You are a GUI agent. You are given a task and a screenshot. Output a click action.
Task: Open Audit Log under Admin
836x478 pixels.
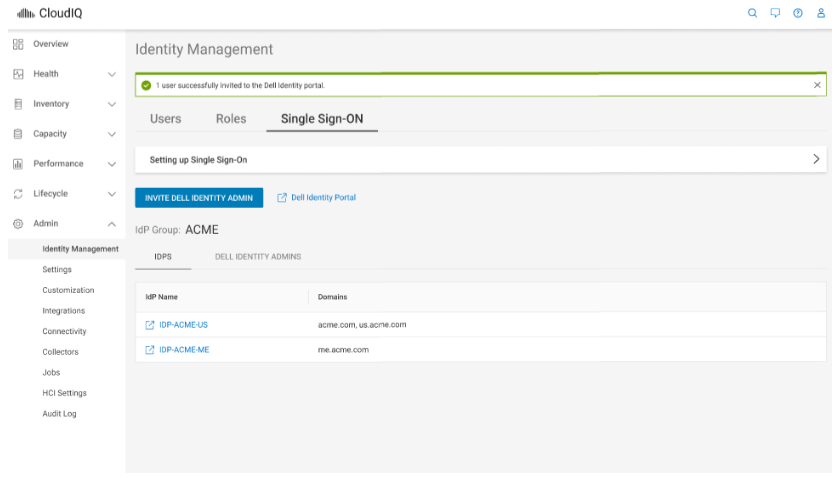(59, 414)
